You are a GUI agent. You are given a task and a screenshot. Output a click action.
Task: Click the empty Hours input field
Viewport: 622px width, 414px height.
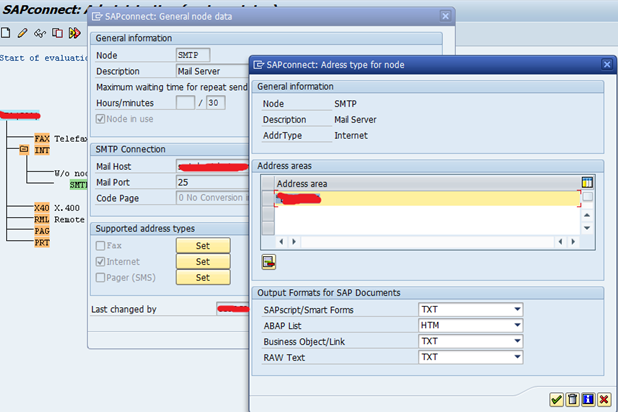185,103
